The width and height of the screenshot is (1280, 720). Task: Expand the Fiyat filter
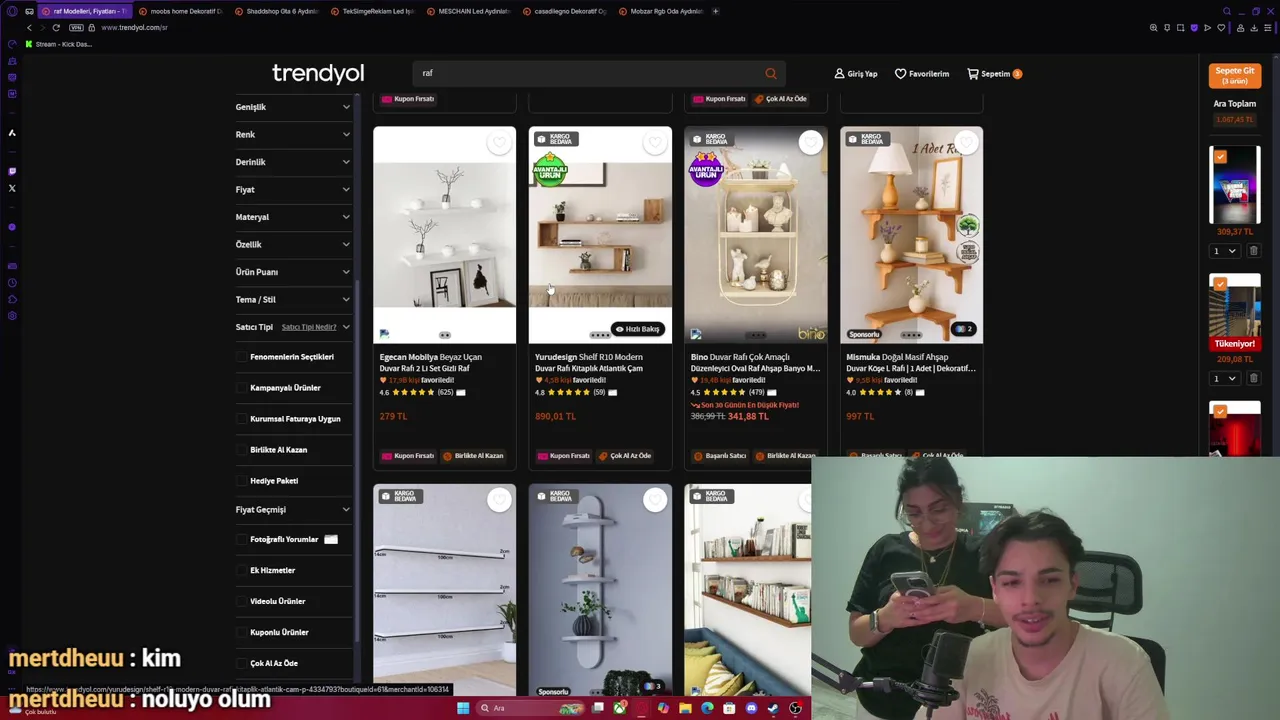[293, 189]
